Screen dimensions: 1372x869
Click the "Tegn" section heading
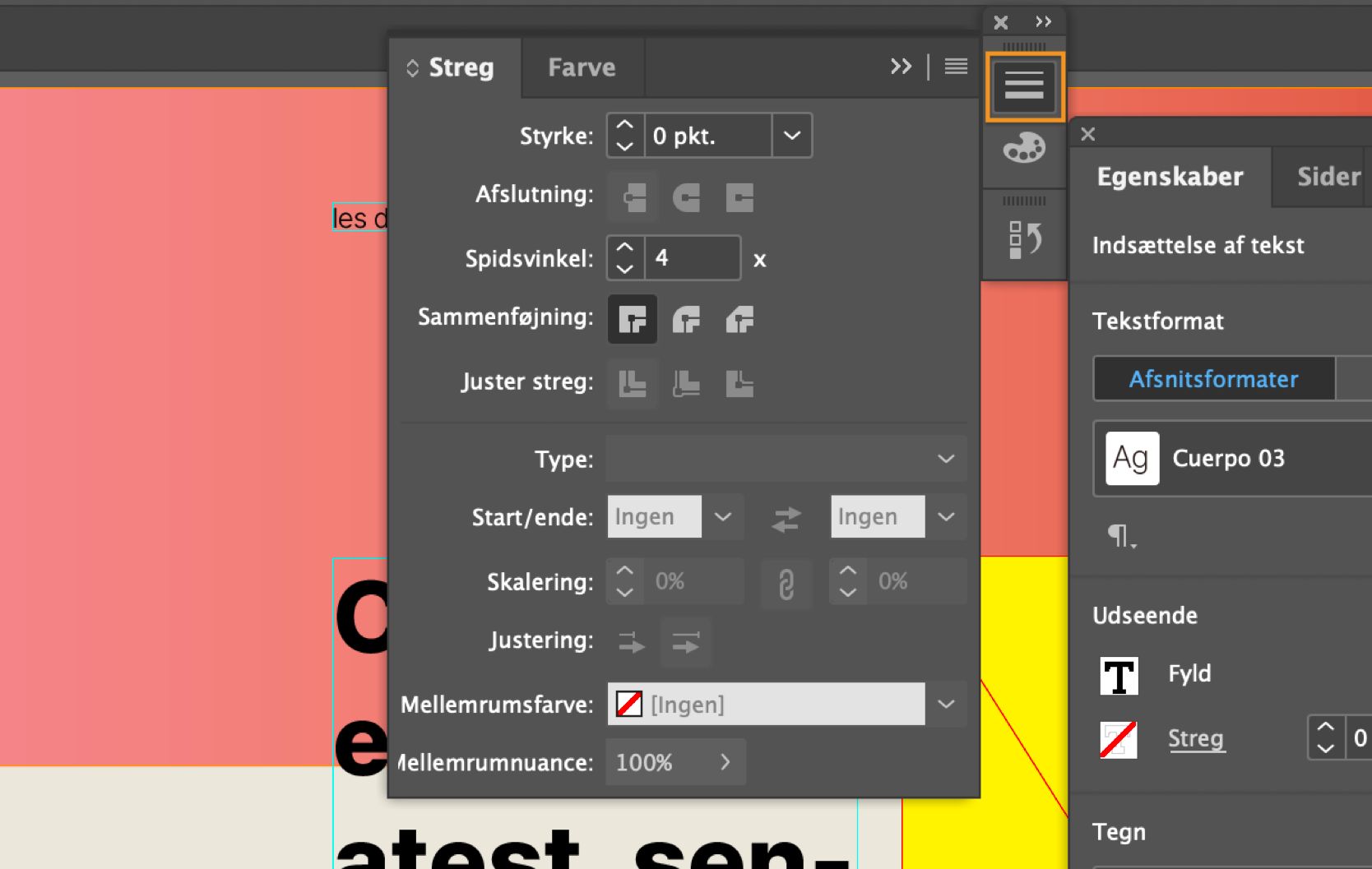(x=1119, y=832)
